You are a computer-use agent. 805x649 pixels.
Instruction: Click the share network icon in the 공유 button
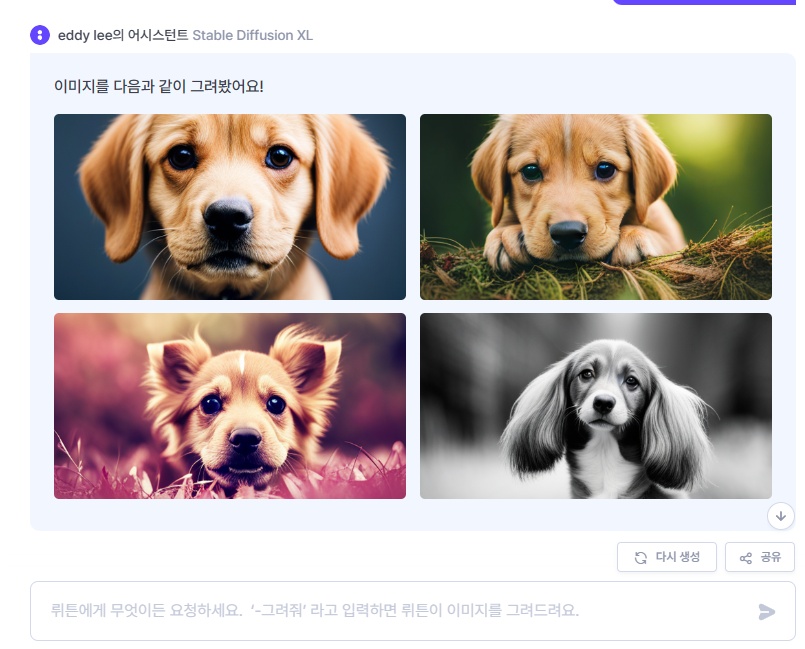point(744,557)
